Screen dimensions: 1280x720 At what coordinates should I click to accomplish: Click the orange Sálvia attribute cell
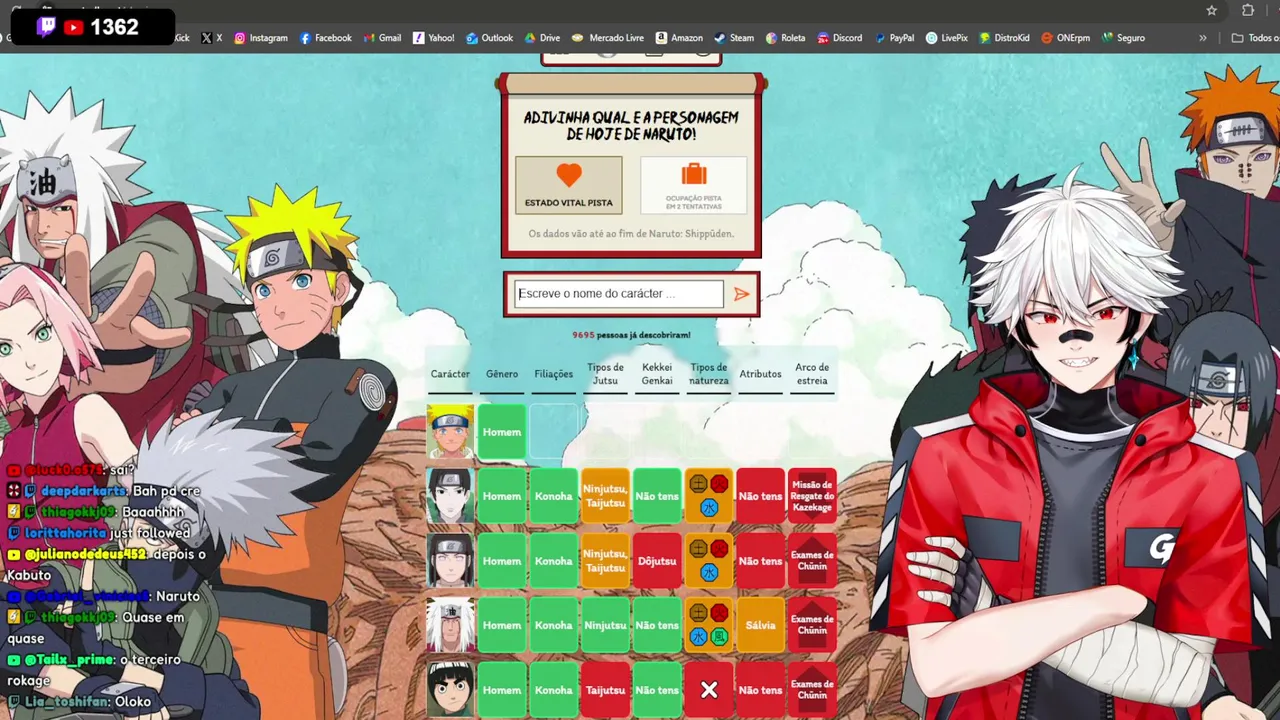[x=760, y=625]
